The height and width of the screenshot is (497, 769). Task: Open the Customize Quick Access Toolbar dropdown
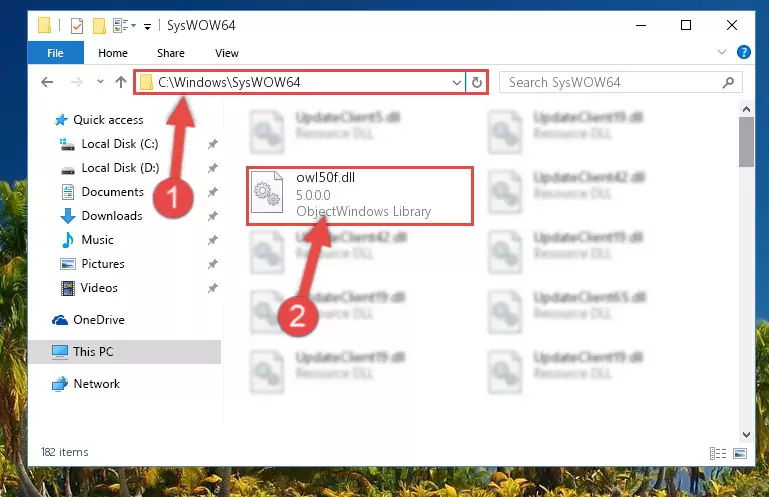point(147,26)
